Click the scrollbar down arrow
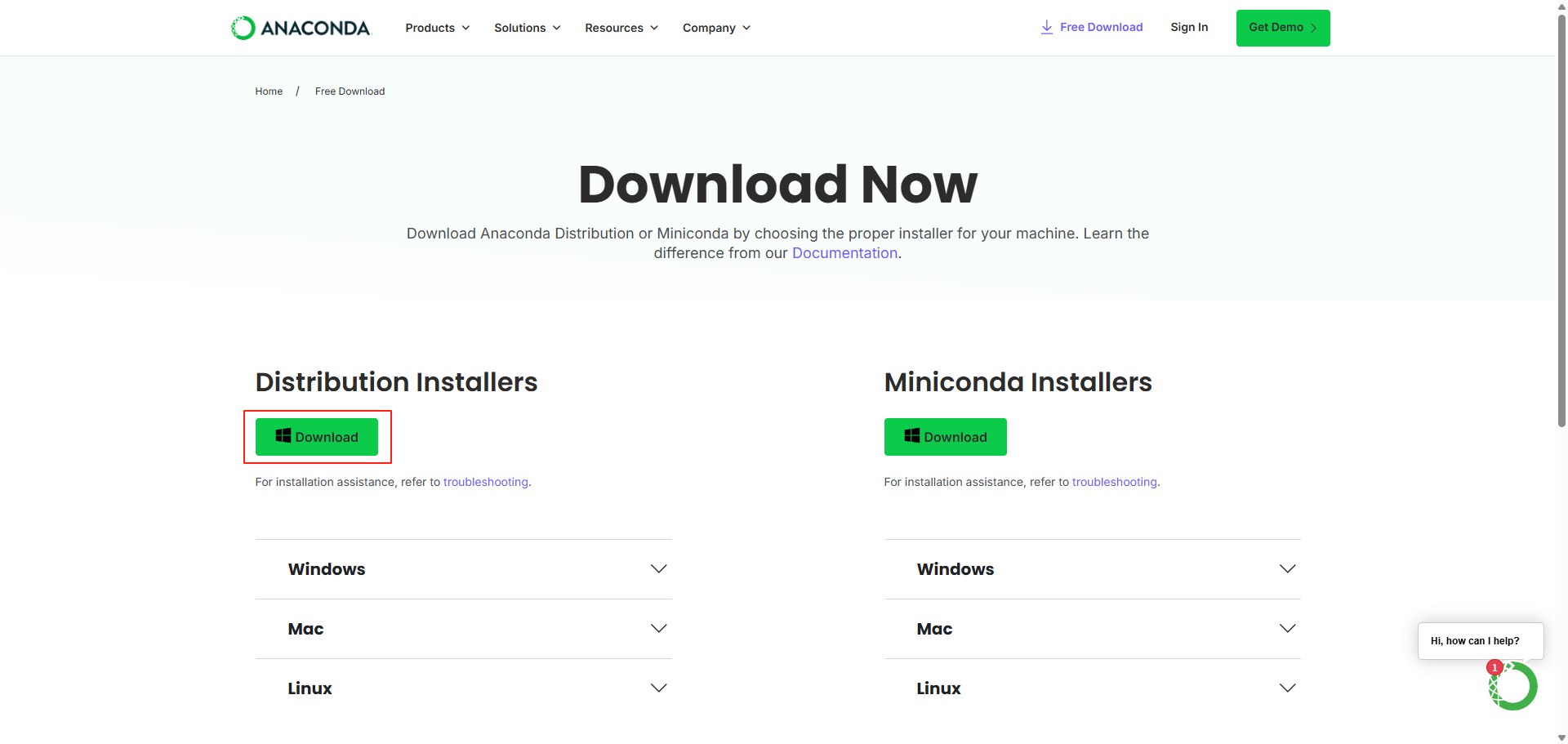This screenshot has width=1568, height=744. (1561, 737)
